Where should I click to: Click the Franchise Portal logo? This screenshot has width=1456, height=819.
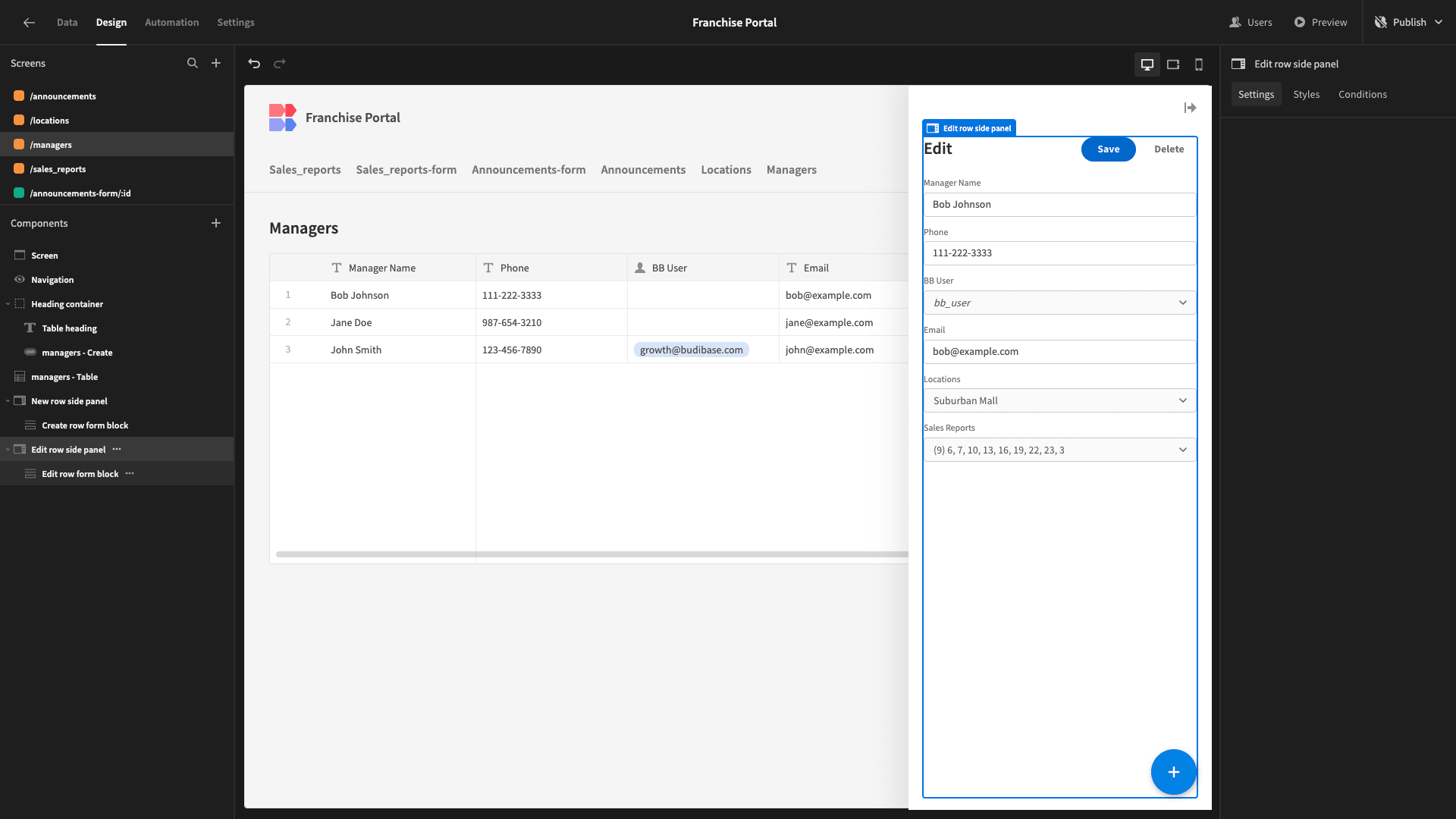(283, 118)
